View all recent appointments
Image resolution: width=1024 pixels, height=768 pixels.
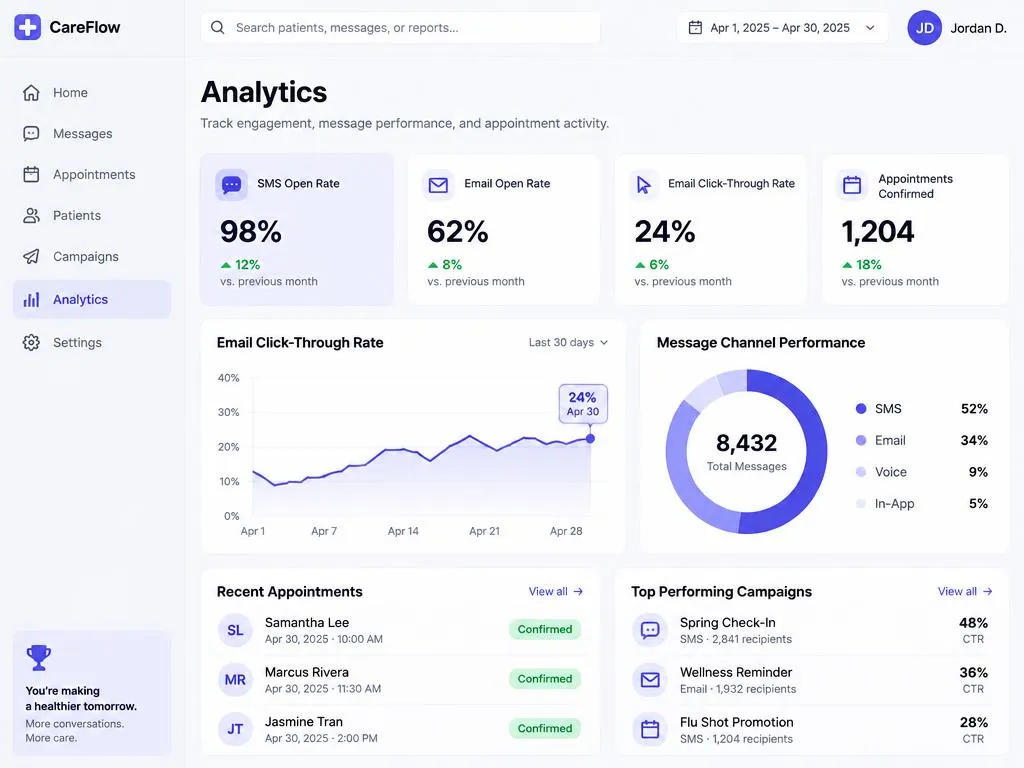click(x=556, y=591)
